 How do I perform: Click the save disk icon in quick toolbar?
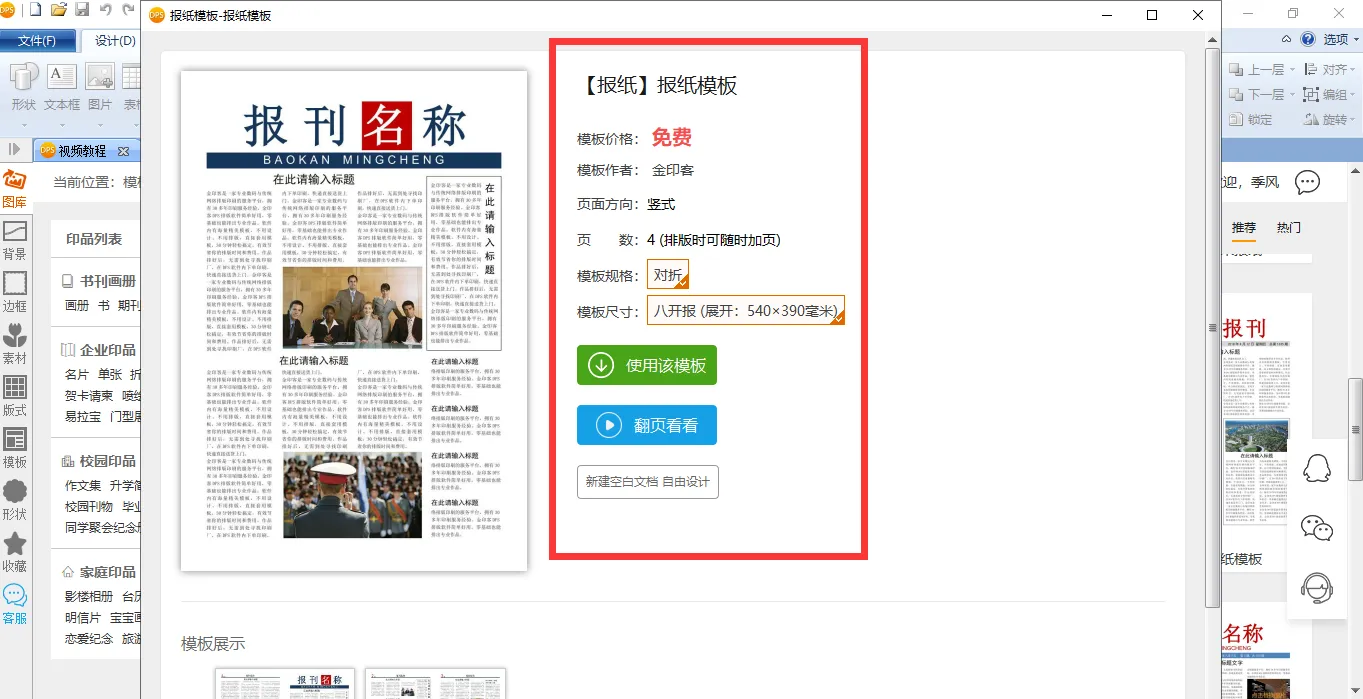pyautogui.click(x=82, y=10)
